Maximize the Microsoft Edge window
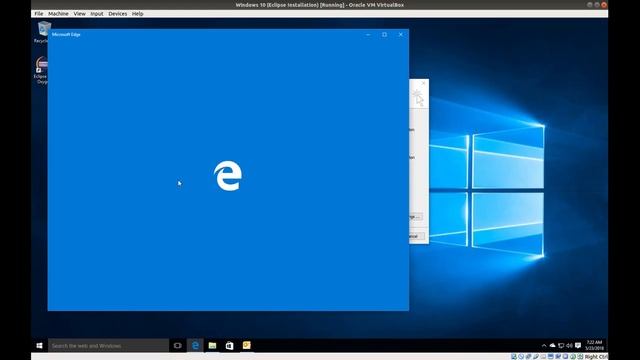The width and height of the screenshot is (640, 360). pos(384,35)
